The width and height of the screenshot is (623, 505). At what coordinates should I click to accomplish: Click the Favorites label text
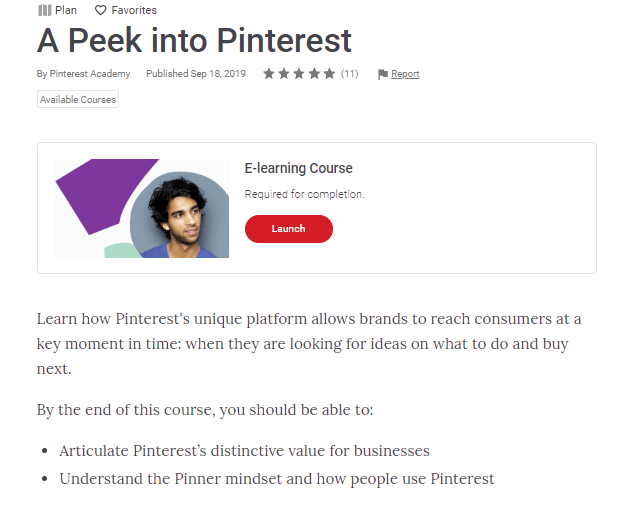[x=134, y=10]
